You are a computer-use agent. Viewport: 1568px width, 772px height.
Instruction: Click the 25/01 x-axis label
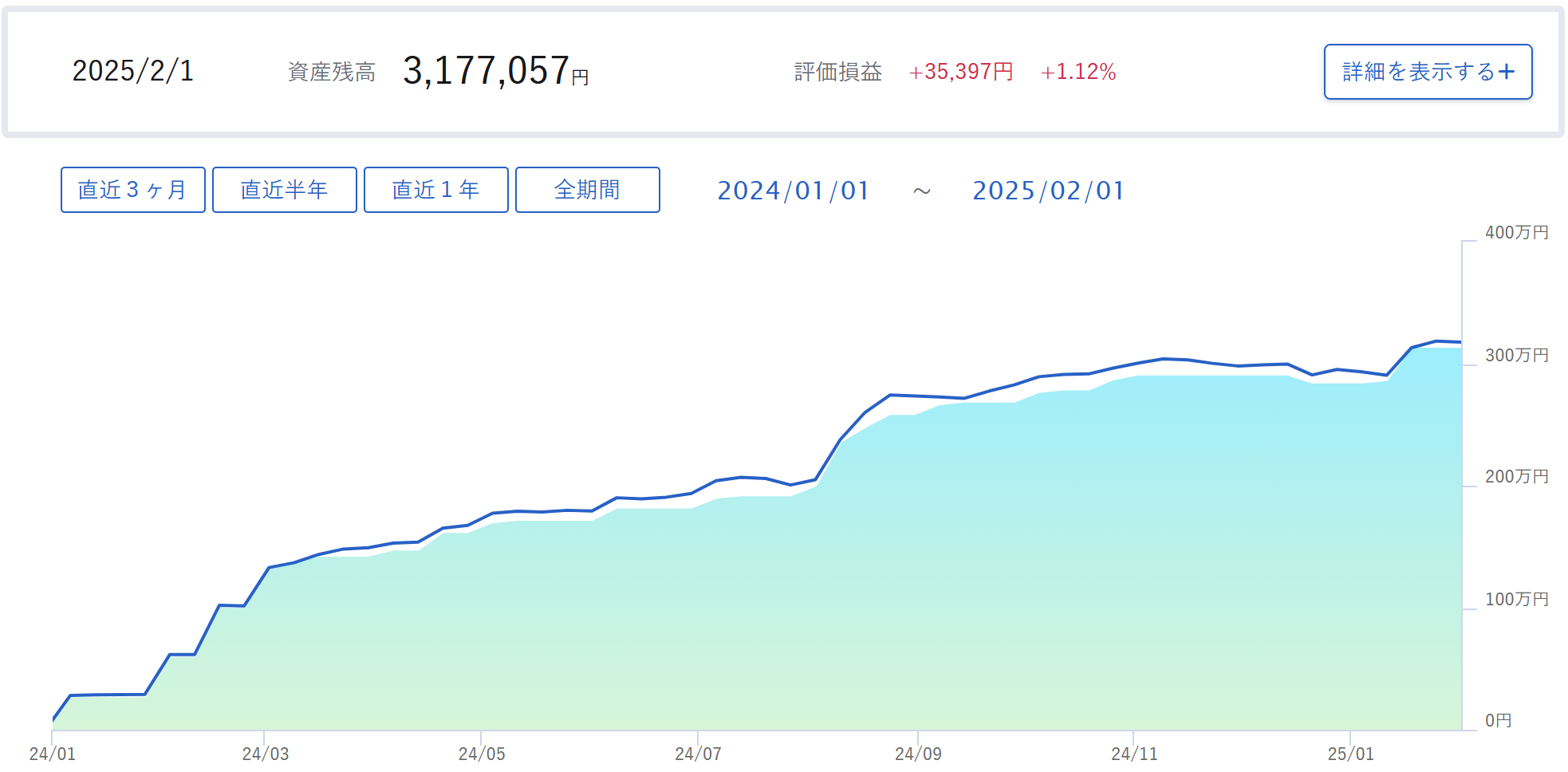coord(1350,754)
